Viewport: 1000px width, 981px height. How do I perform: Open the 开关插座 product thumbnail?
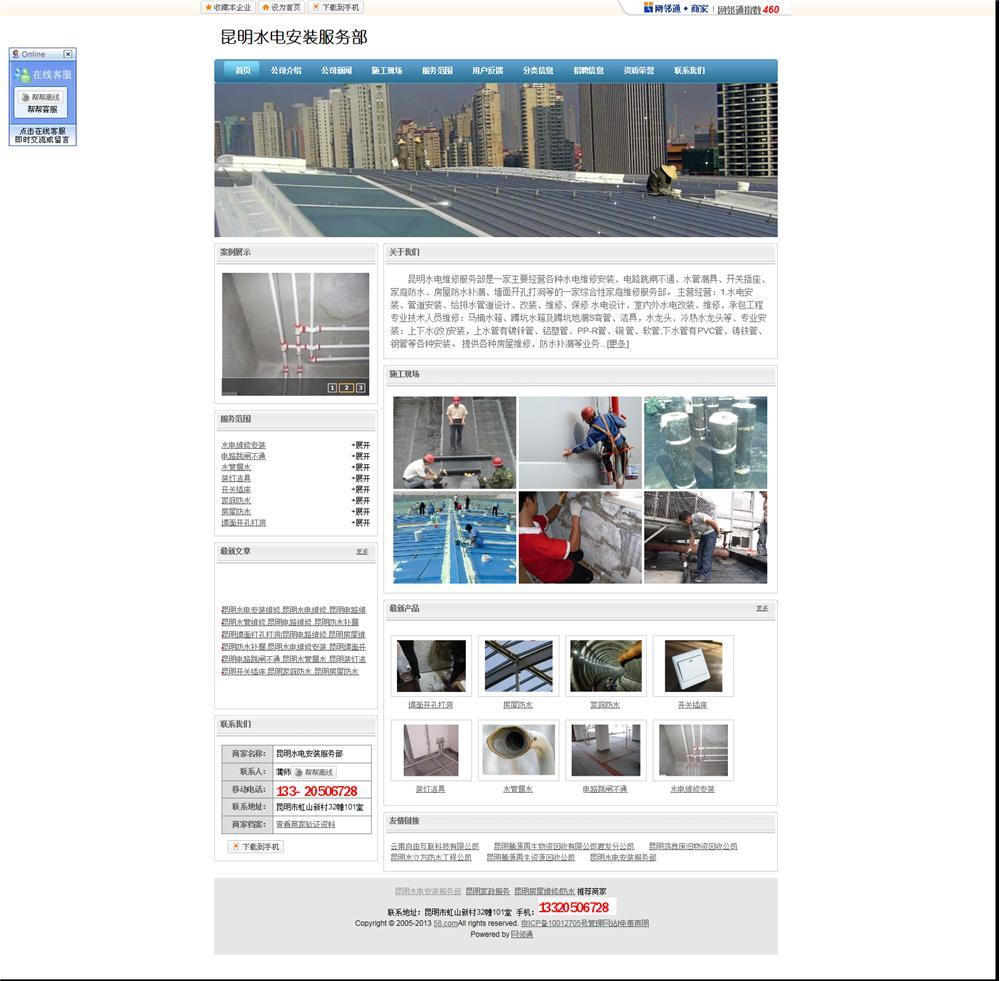click(x=692, y=666)
